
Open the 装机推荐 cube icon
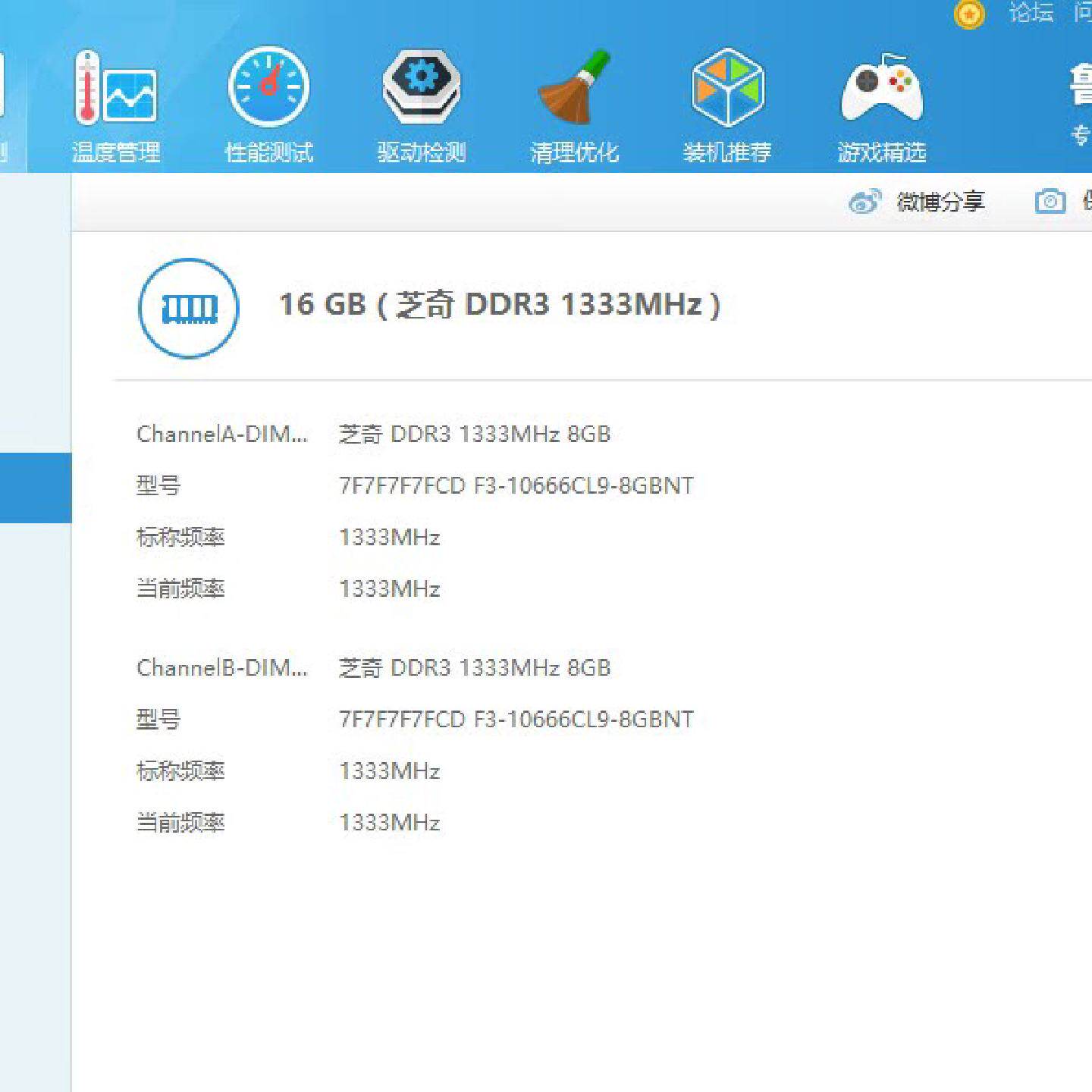click(x=727, y=87)
